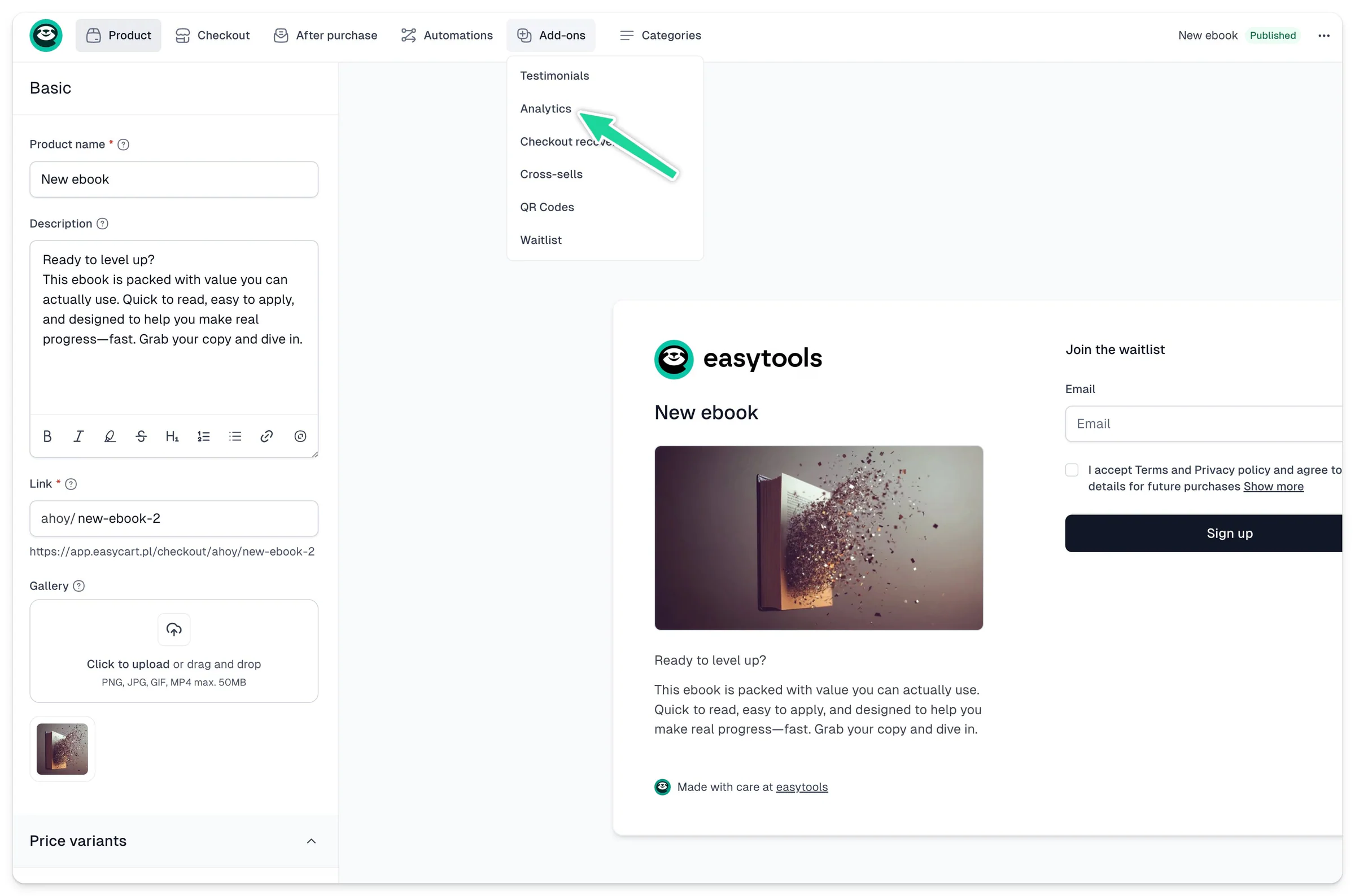The image size is (1355, 896).
Task: Apply H1 heading formatting
Action: click(172, 436)
